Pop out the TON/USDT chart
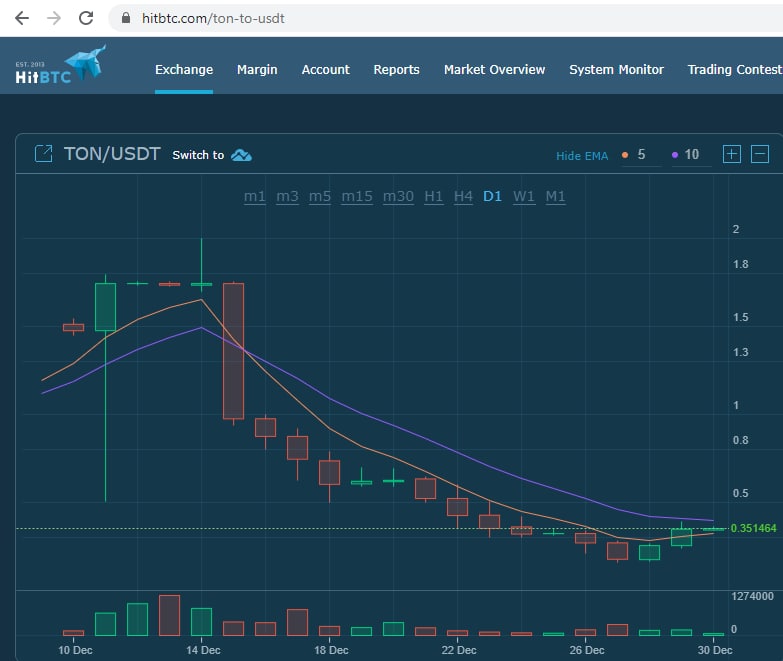This screenshot has width=783, height=661. pos(43,154)
